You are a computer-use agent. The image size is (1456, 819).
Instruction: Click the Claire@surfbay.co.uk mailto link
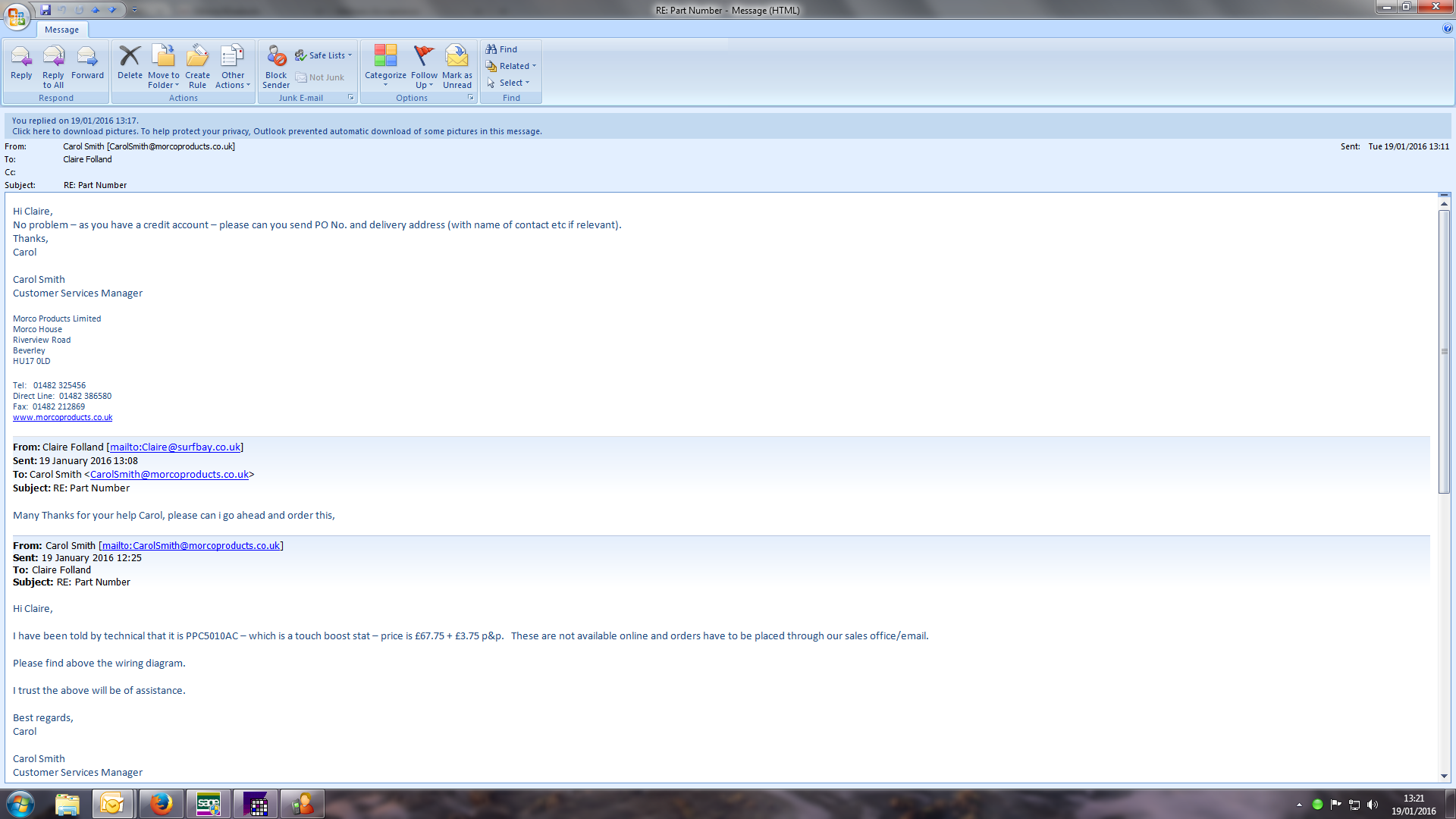point(175,447)
